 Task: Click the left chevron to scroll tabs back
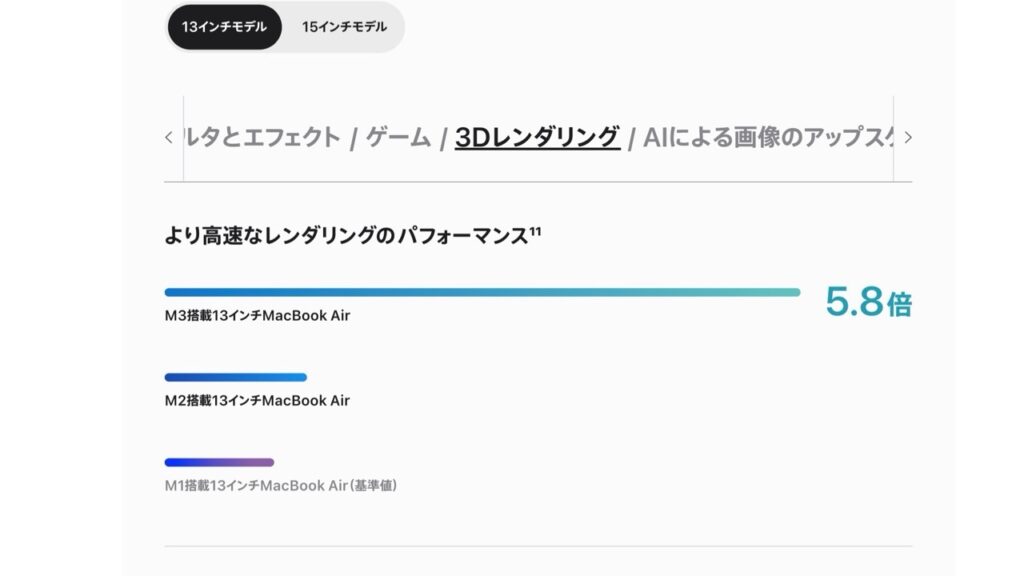tap(169, 138)
